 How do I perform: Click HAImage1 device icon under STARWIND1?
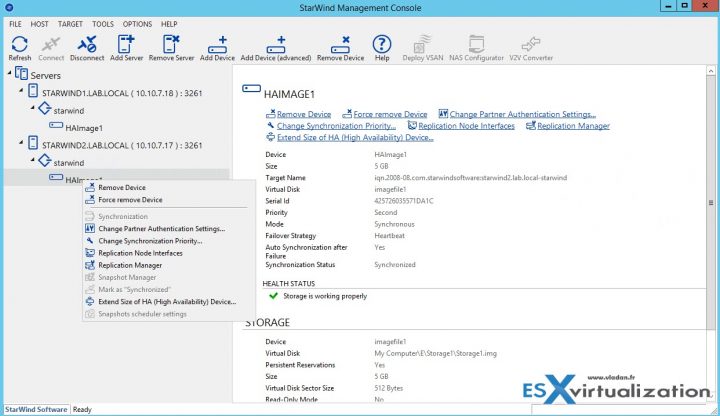pyautogui.click(x=56, y=125)
